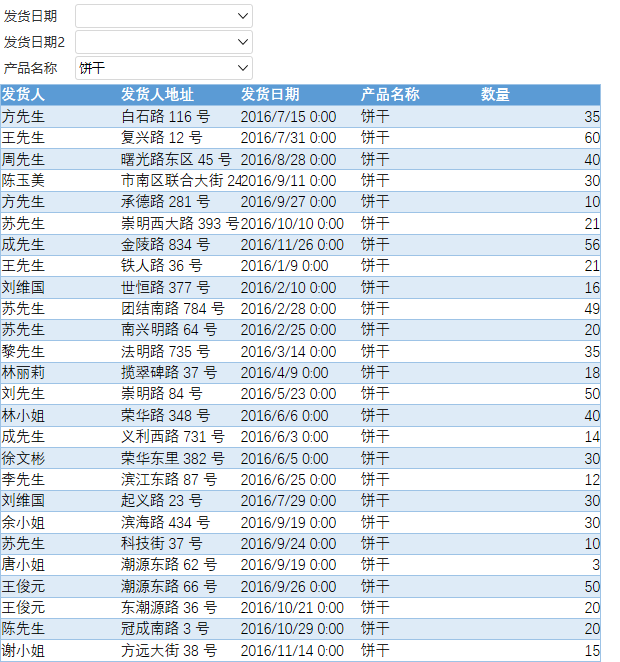Click the name cell 陈先生
The height and width of the screenshot is (662, 620).
pos(23,629)
